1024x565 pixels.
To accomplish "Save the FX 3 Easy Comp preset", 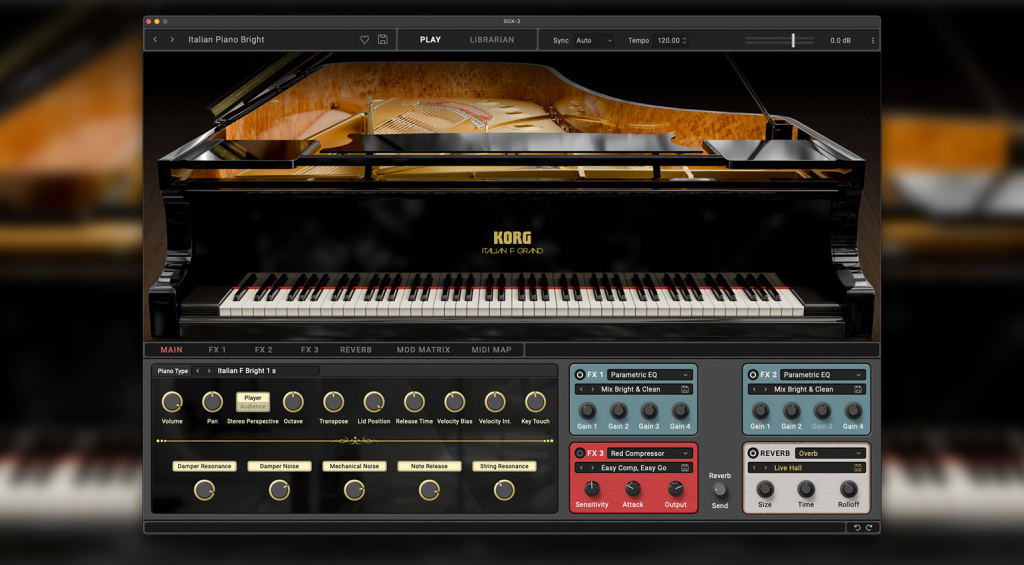I will 685,468.
